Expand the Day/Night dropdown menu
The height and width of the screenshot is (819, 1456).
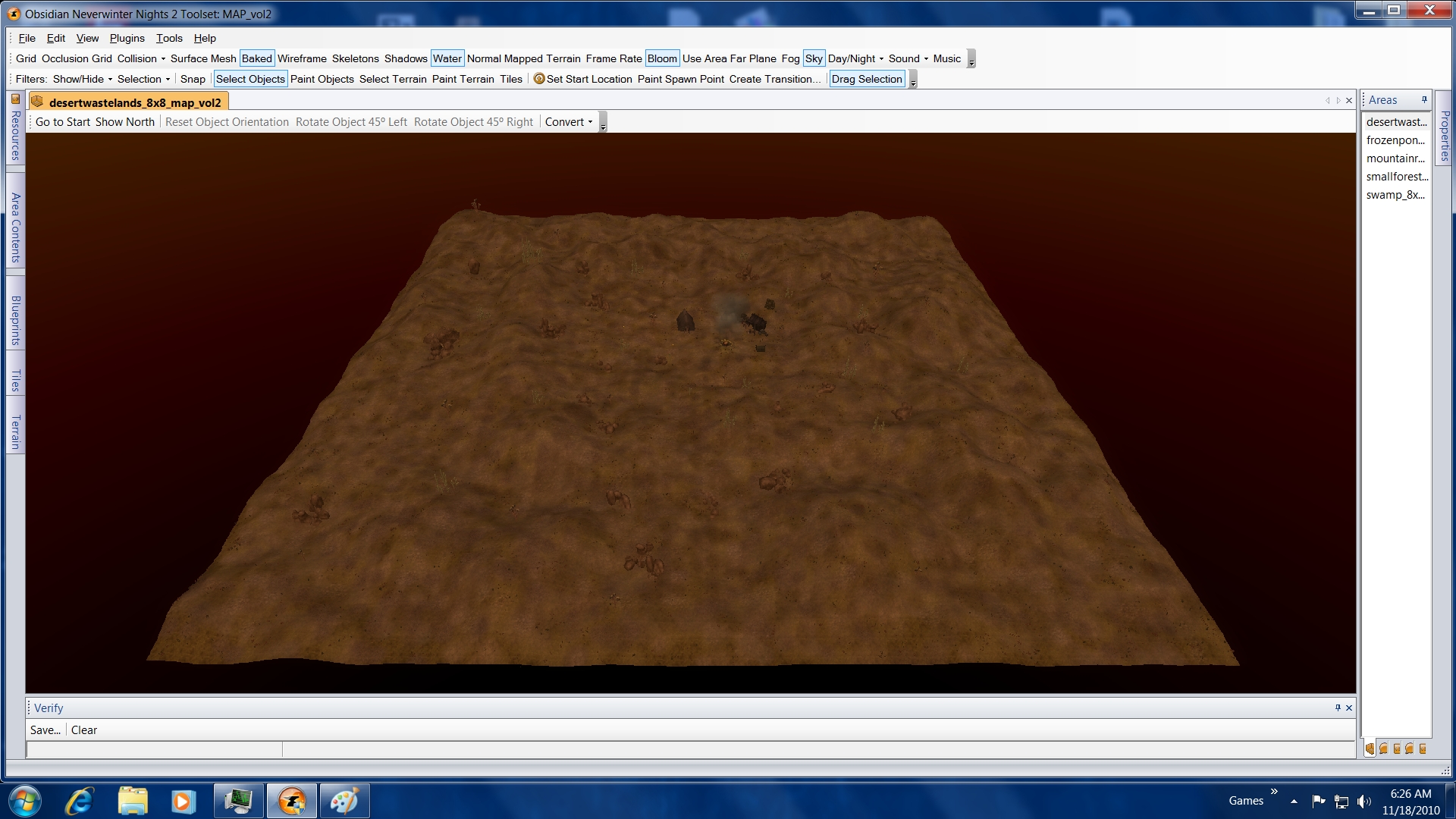[x=855, y=58]
